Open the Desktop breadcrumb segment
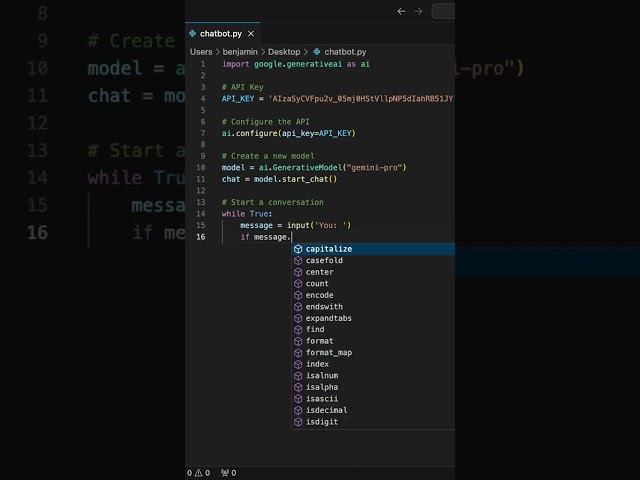The width and height of the screenshot is (640, 480). tap(284, 52)
